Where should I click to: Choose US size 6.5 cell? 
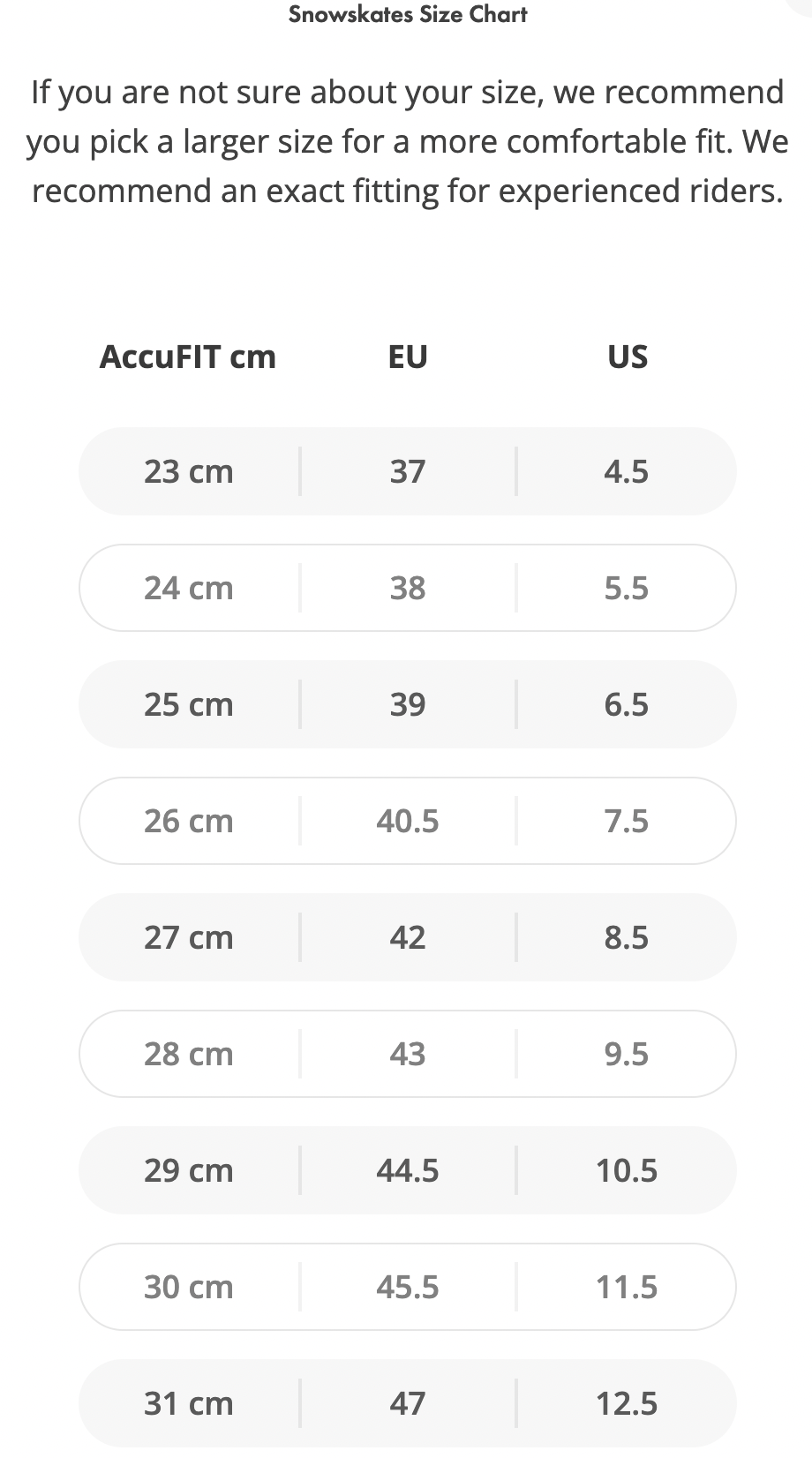click(x=627, y=704)
